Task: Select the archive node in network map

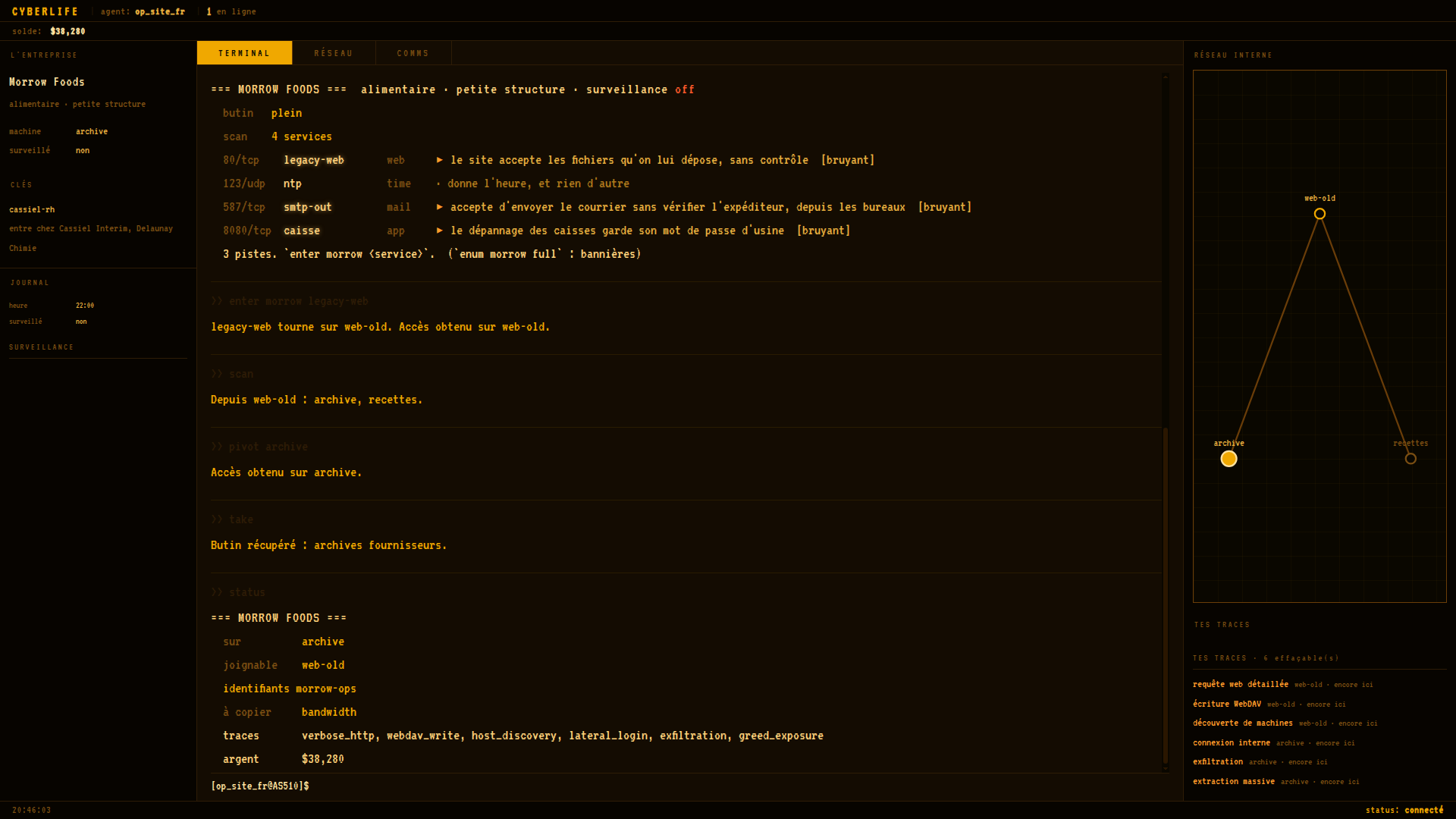Action: click(x=1228, y=459)
